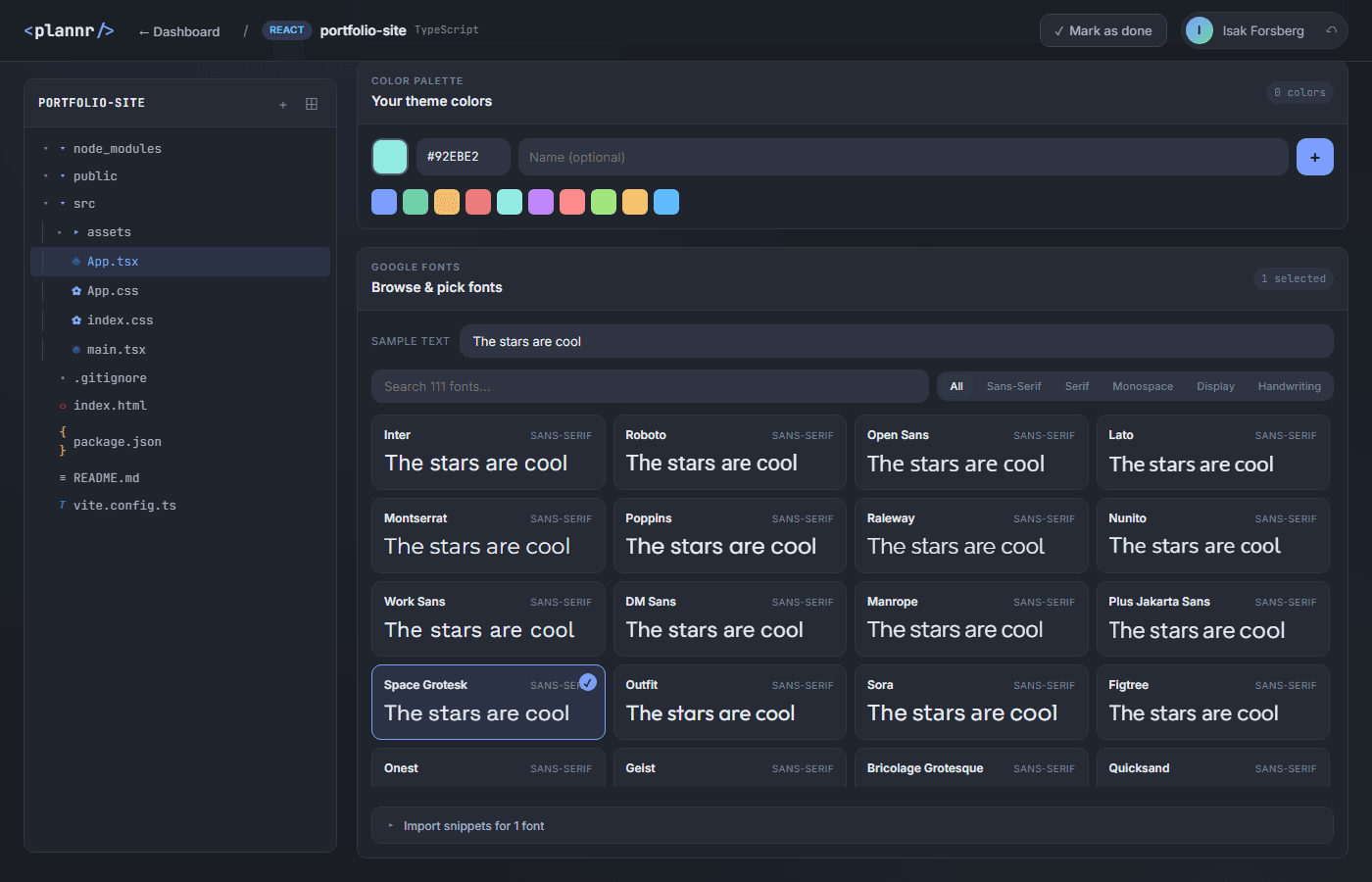The image size is (1372, 882).
Task: Click the curly braces icon beside package.json
Action: click(63, 441)
